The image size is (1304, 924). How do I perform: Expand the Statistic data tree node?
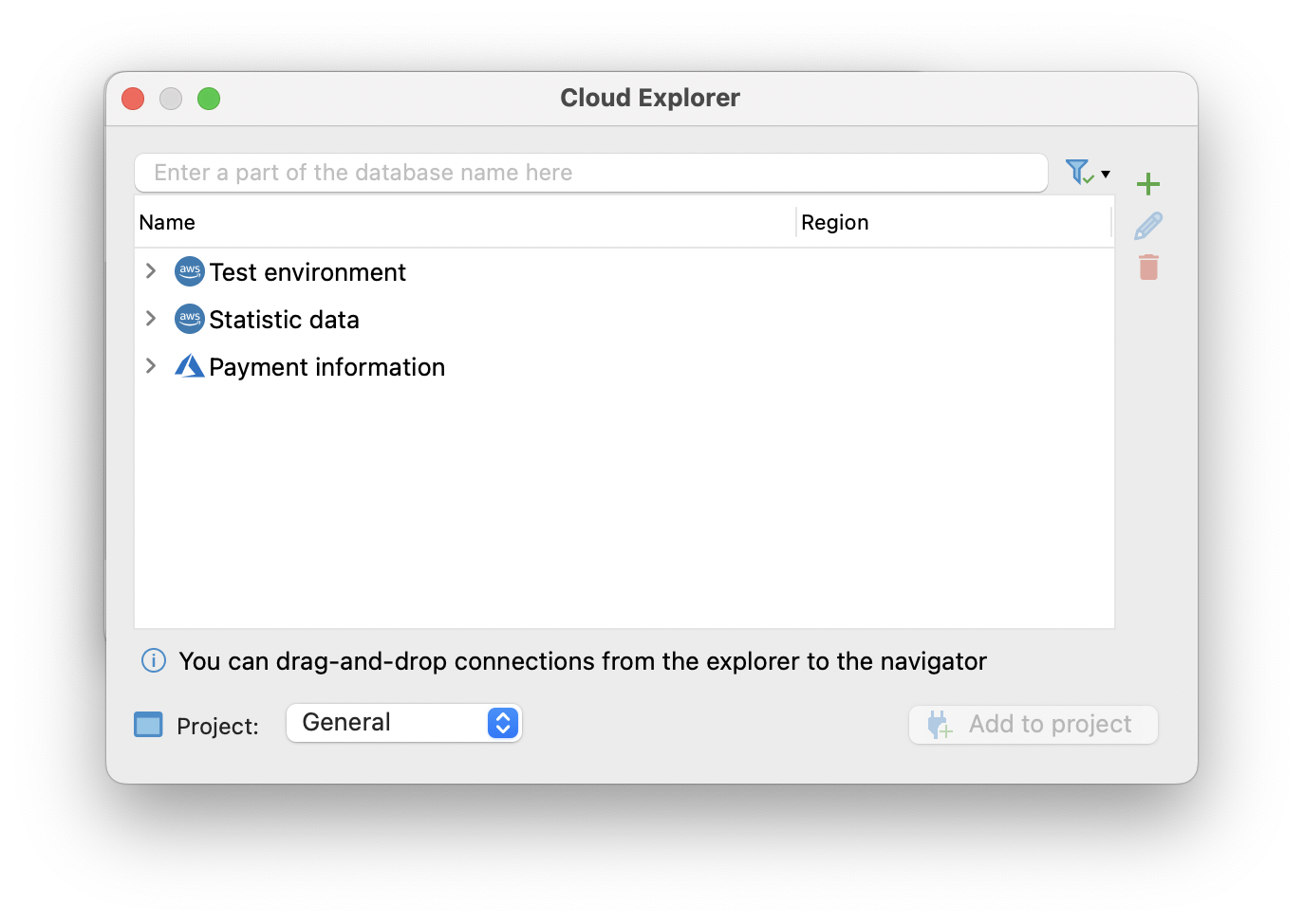[x=151, y=319]
